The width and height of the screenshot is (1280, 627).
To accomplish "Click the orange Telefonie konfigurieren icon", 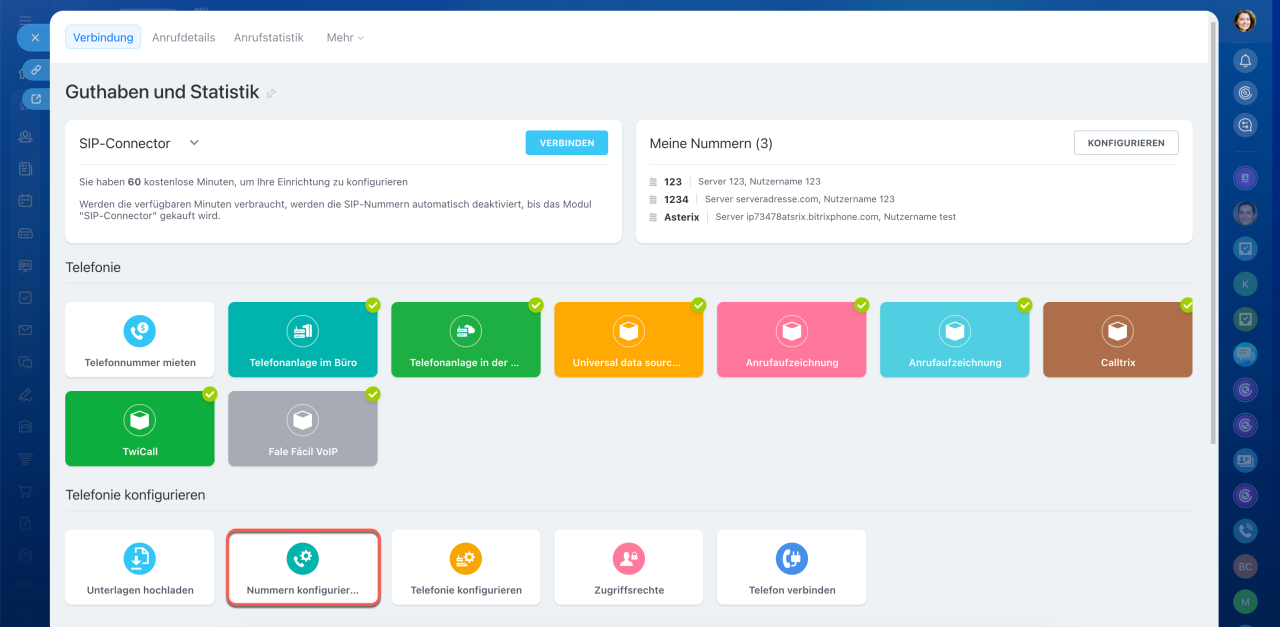I will pos(466,558).
